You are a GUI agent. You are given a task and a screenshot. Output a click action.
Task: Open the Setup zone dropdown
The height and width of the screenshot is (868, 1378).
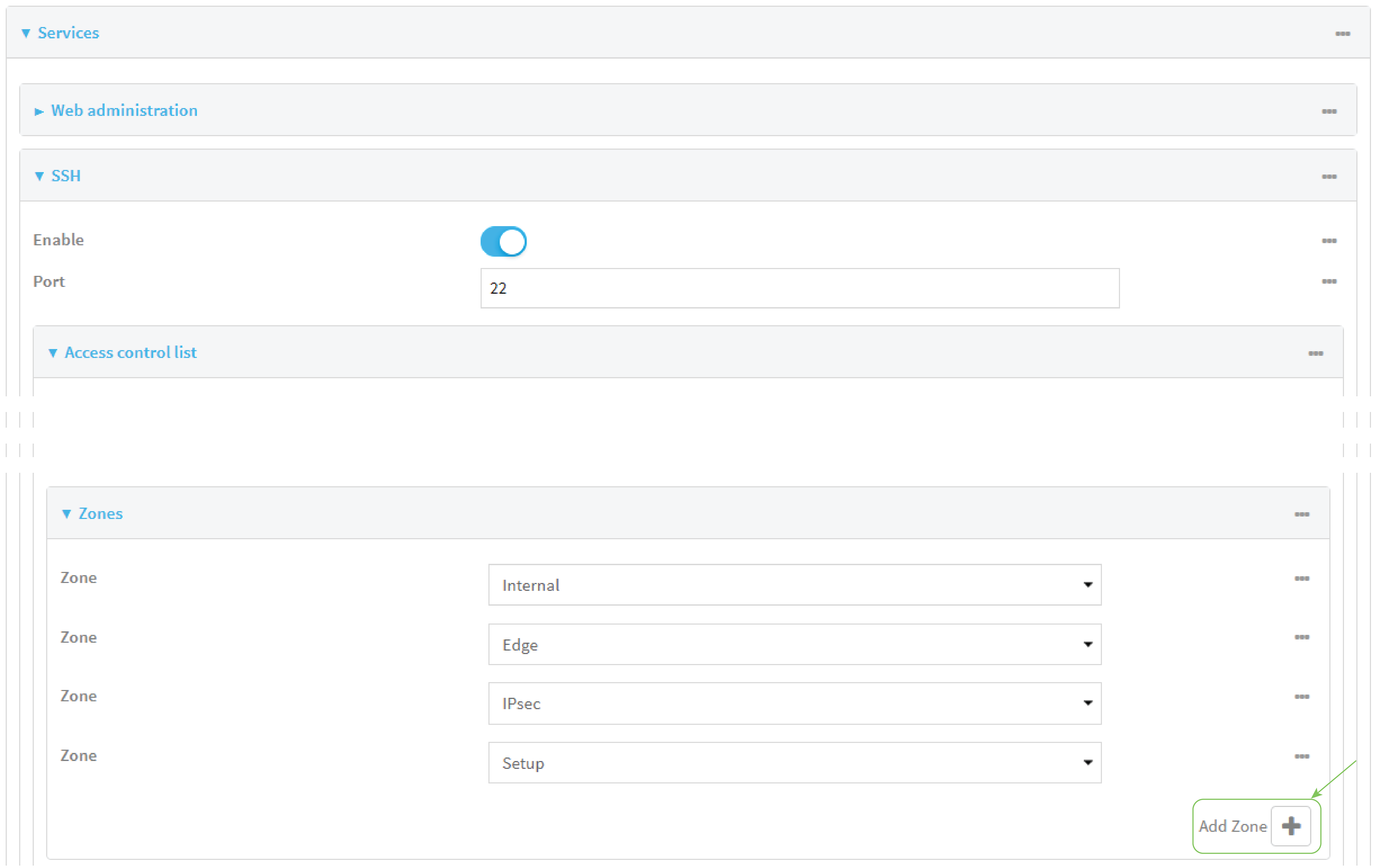tap(794, 763)
